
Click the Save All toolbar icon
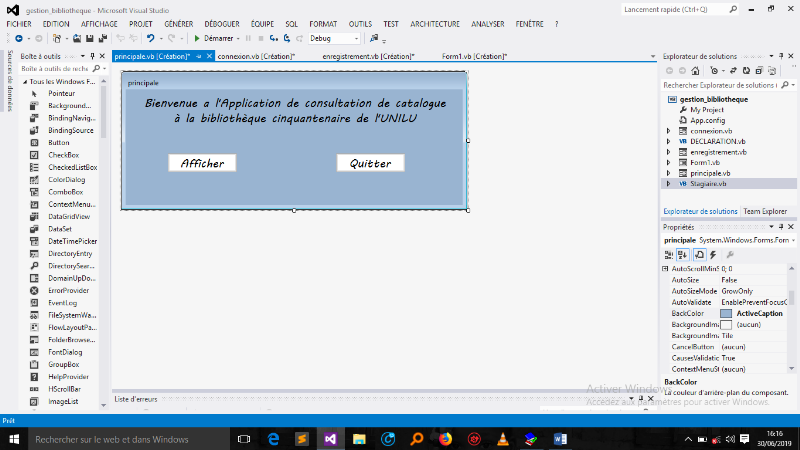pos(103,38)
